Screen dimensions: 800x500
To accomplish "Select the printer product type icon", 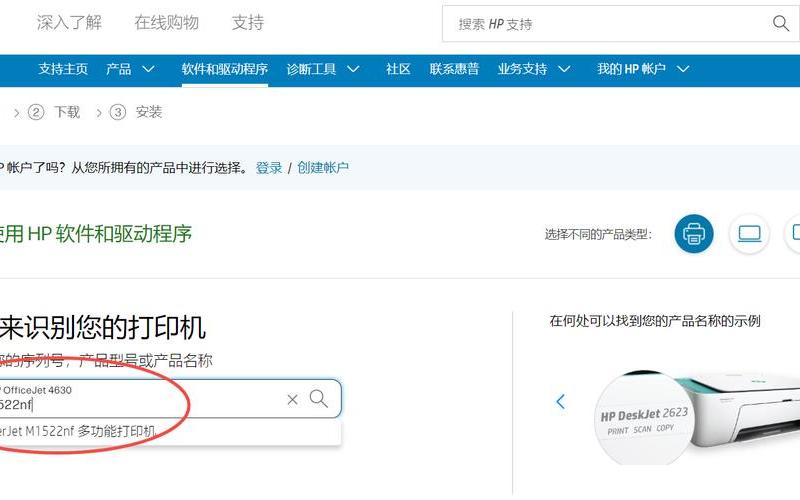I will [694, 234].
